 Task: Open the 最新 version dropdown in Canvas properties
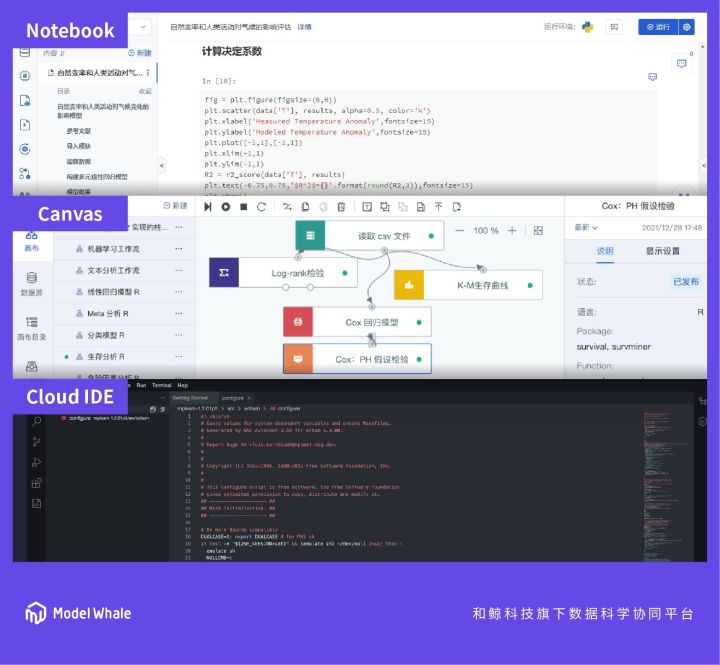[586, 228]
